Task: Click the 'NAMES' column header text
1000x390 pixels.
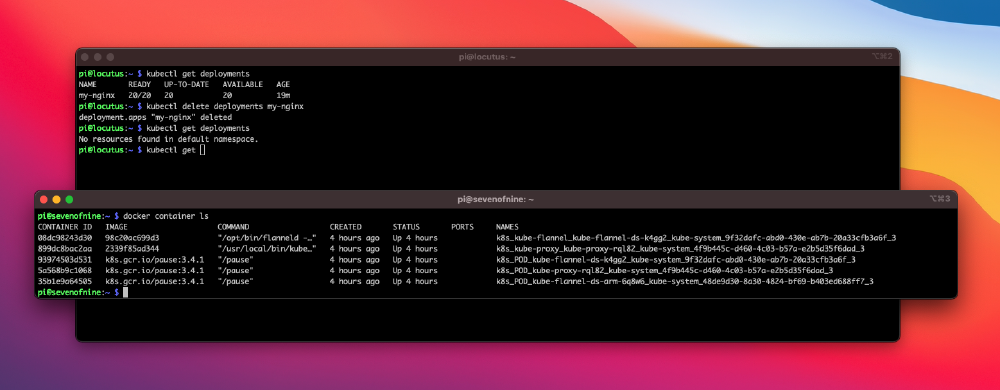Action: [x=507, y=227]
